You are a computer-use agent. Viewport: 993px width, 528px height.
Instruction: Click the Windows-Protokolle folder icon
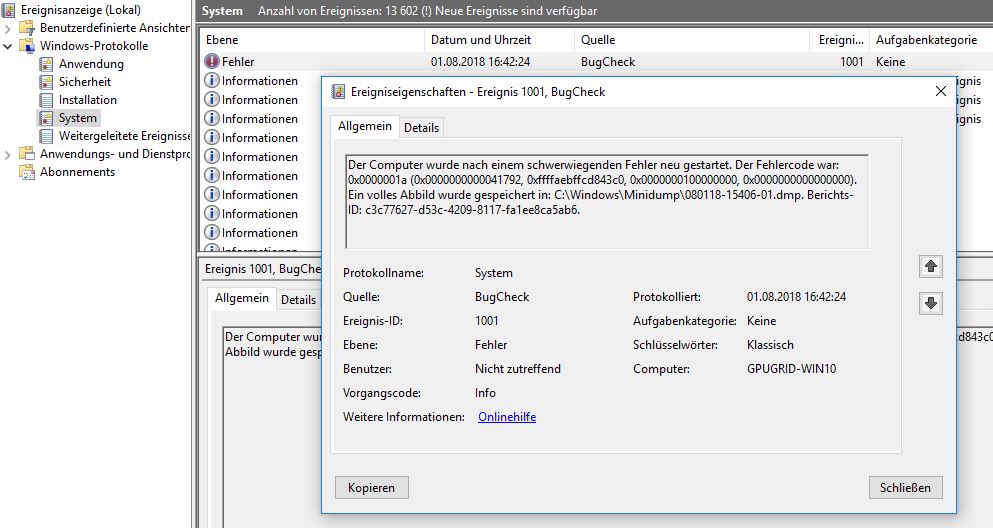(x=27, y=46)
